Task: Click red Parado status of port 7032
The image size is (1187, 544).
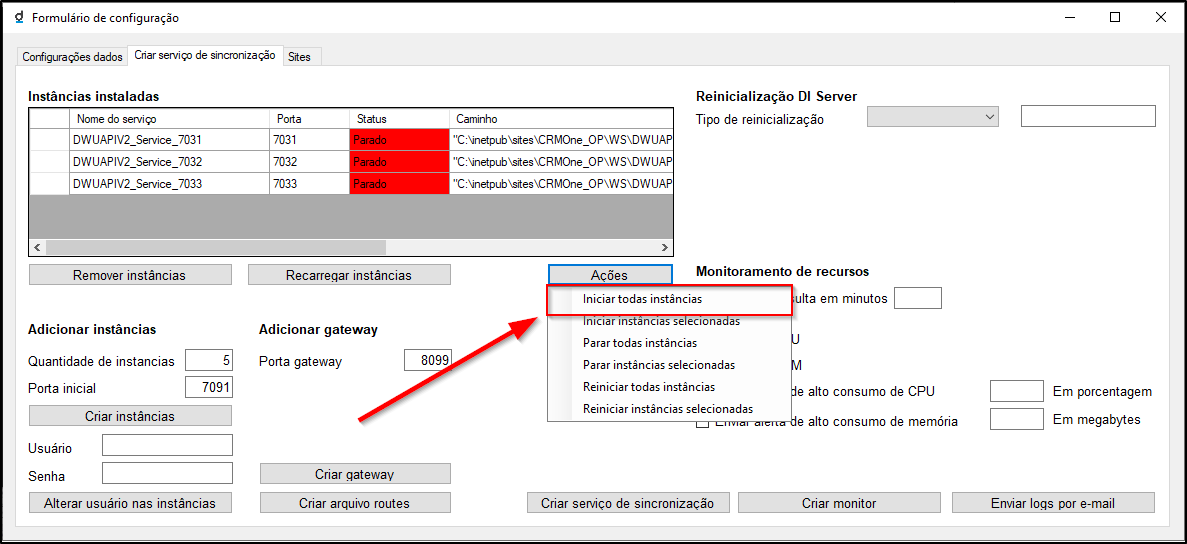Action: pos(399,162)
